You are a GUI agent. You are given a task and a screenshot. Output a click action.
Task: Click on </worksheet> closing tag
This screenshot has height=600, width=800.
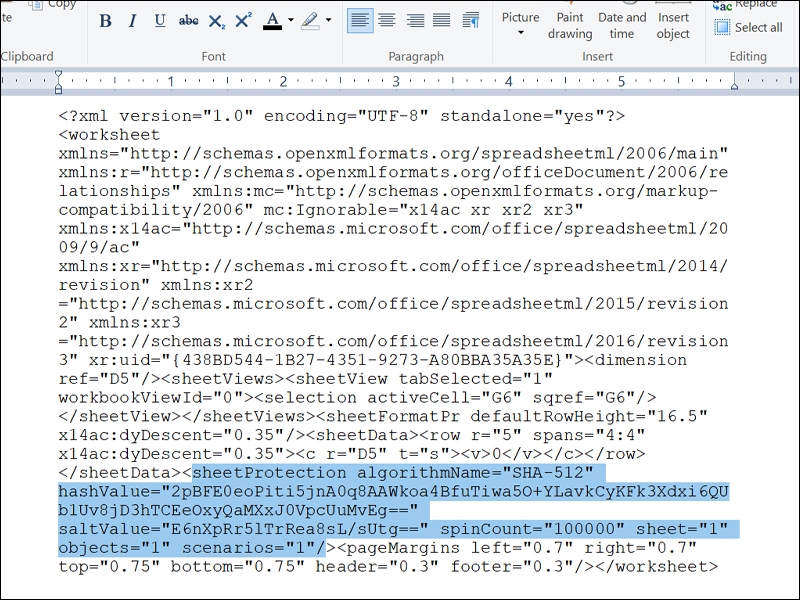pos(657,567)
